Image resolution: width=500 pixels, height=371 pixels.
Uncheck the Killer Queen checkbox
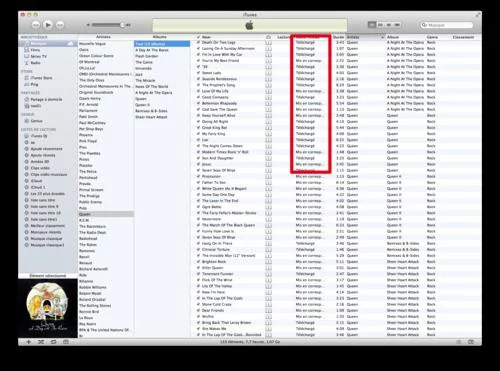coord(198,268)
